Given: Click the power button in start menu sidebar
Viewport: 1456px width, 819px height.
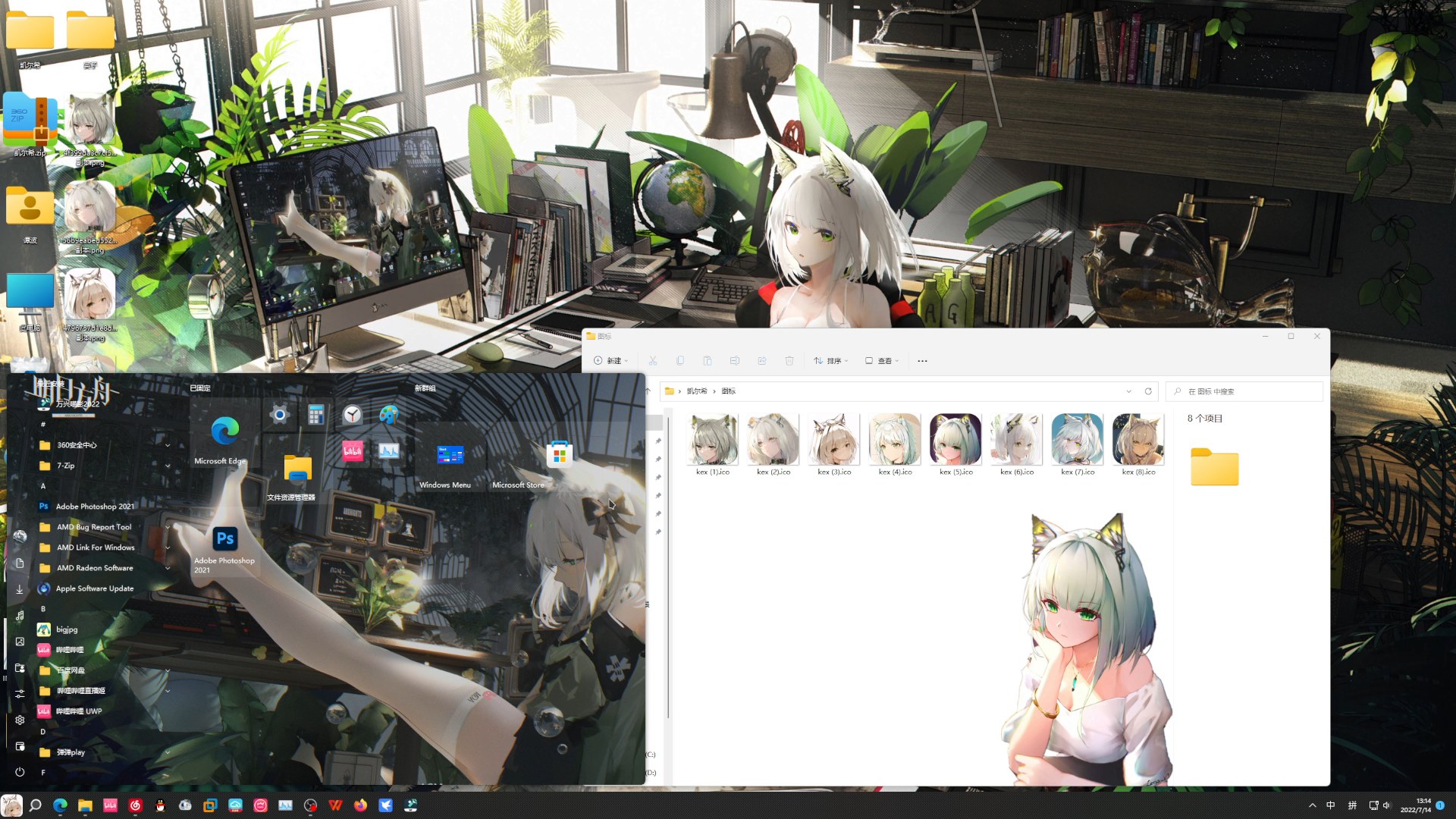Looking at the screenshot, I should (20, 772).
